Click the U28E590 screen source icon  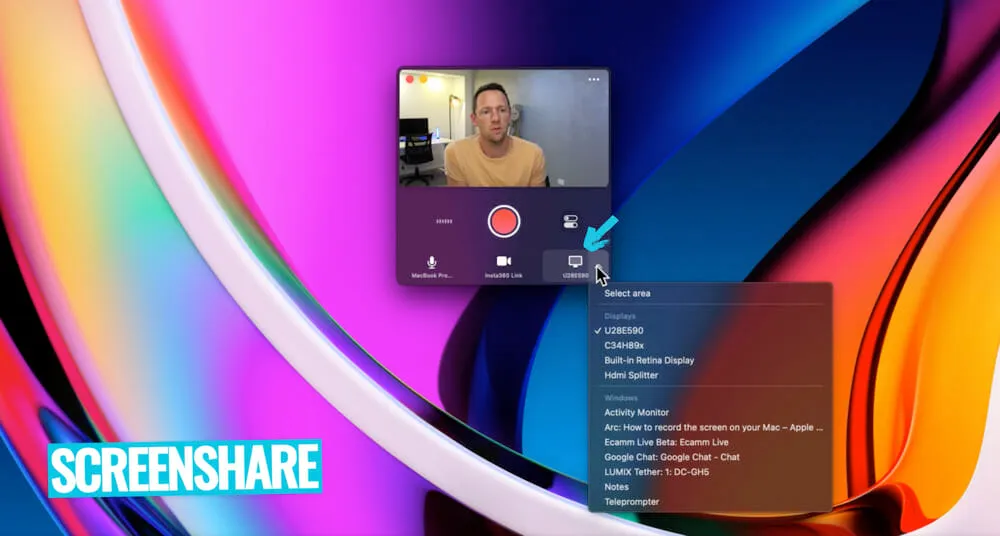pos(575,263)
